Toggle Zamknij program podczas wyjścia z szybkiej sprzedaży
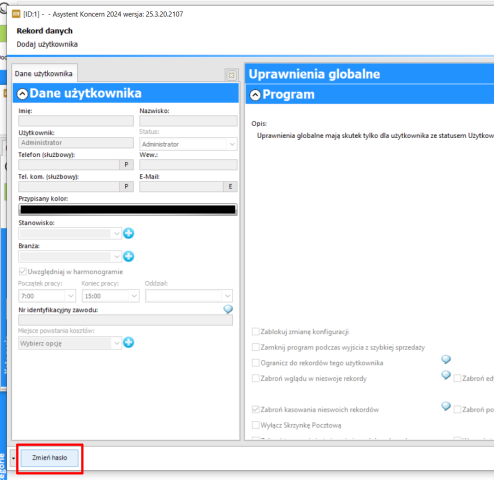 (256, 347)
